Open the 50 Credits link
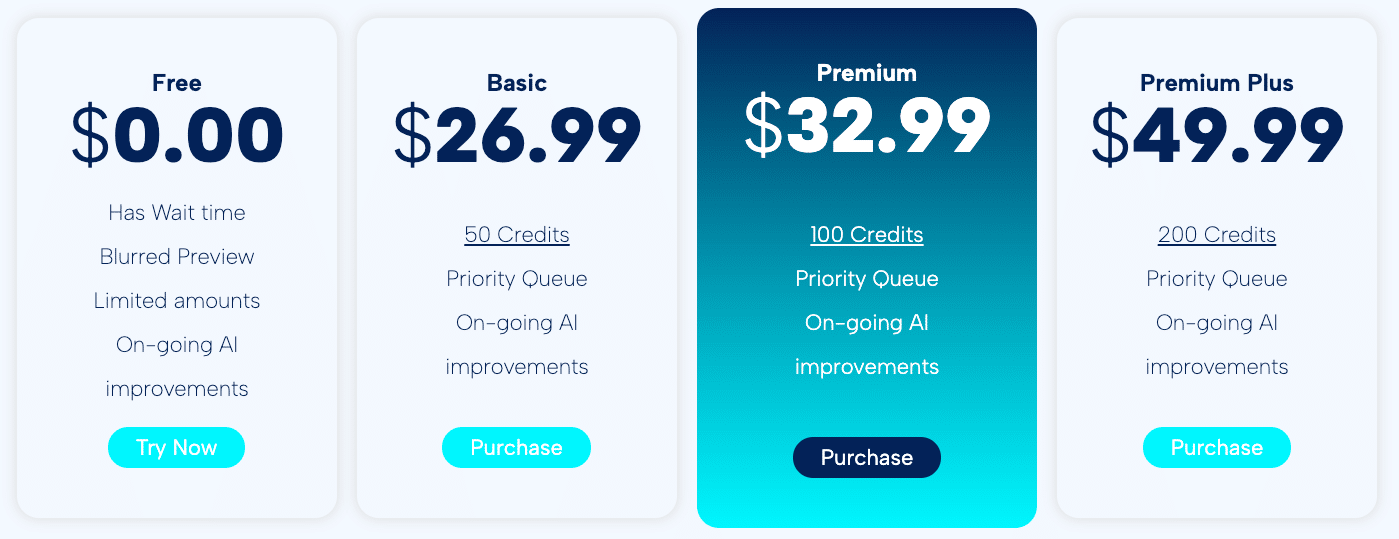This screenshot has height=539, width=1399. tap(516, 235)
